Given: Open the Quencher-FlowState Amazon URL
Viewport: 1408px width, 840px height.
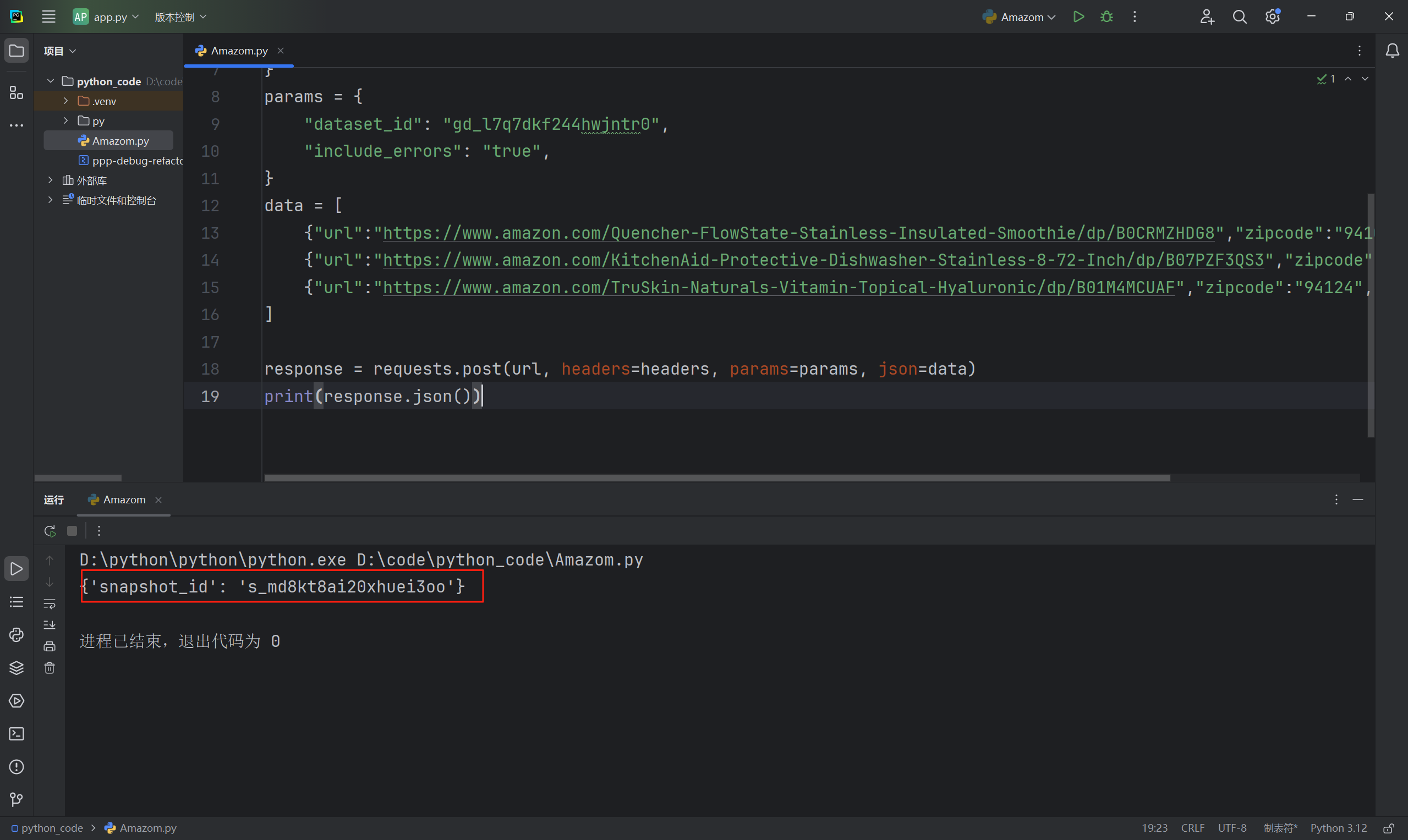Looking at the screenshot, I should coord(799,233).
